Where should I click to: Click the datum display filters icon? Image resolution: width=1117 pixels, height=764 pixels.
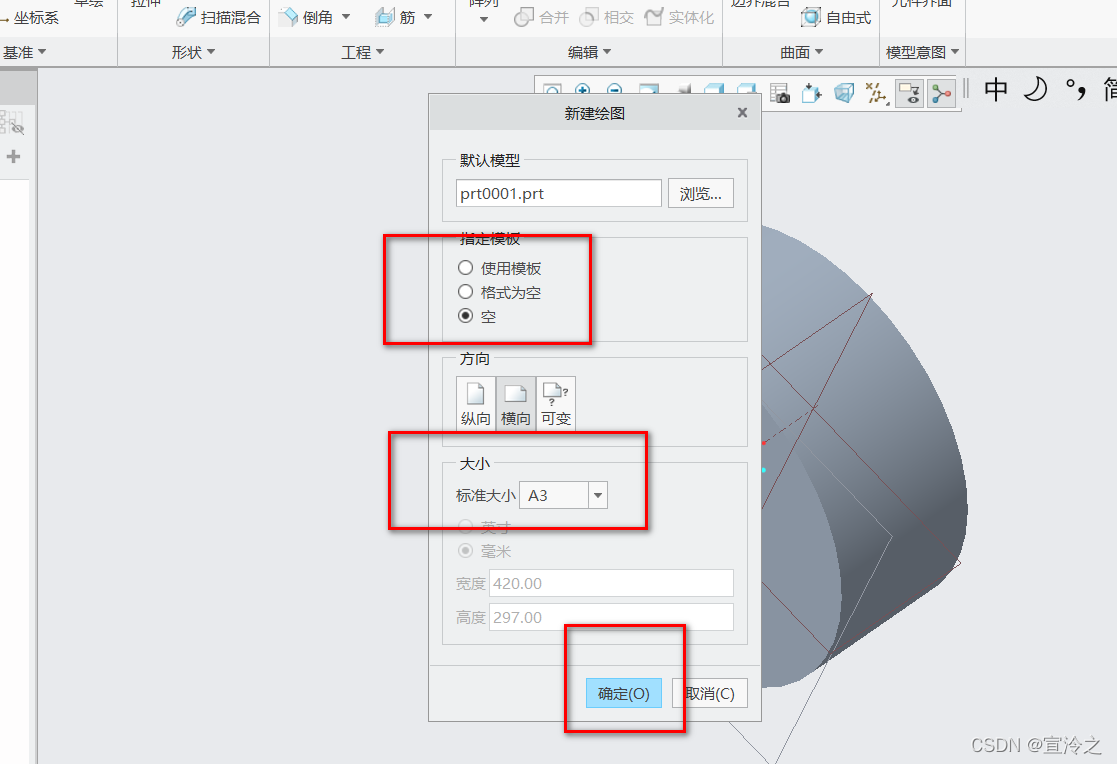click(876, 93)
